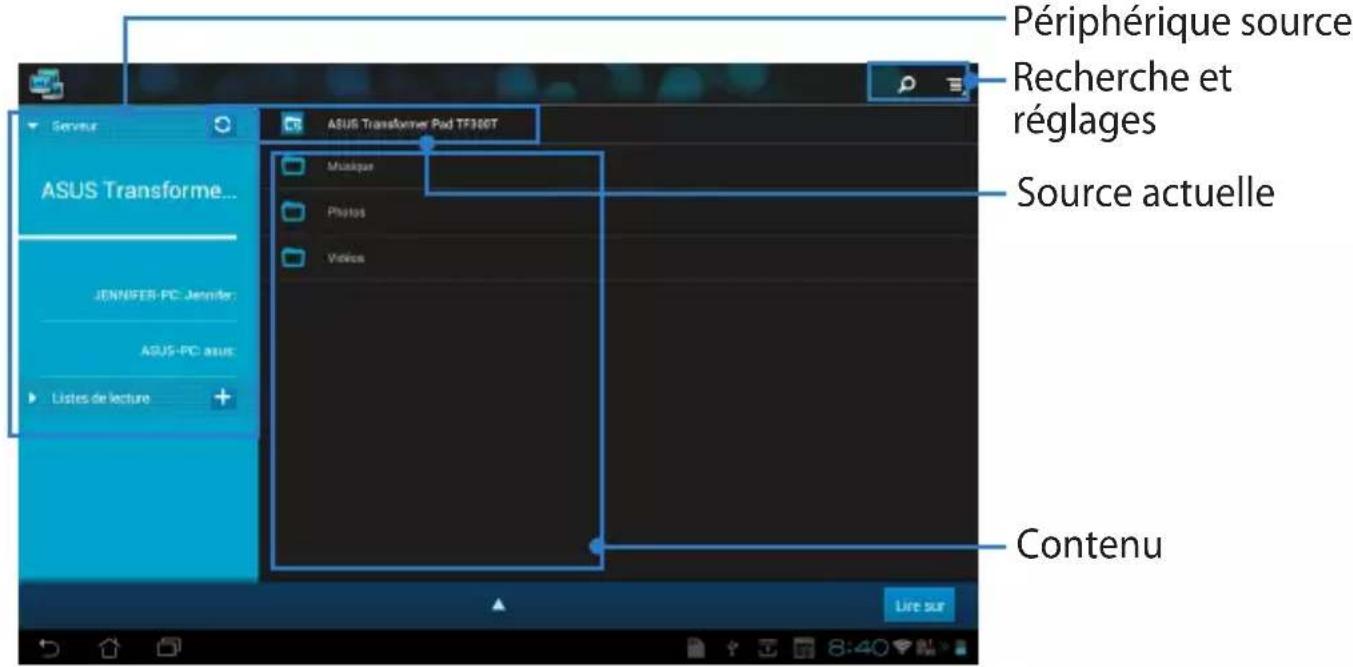Open the Photos folder icon
This screenshot has height=667, width=1353.
pyautogui.click(x=293, y=212)
